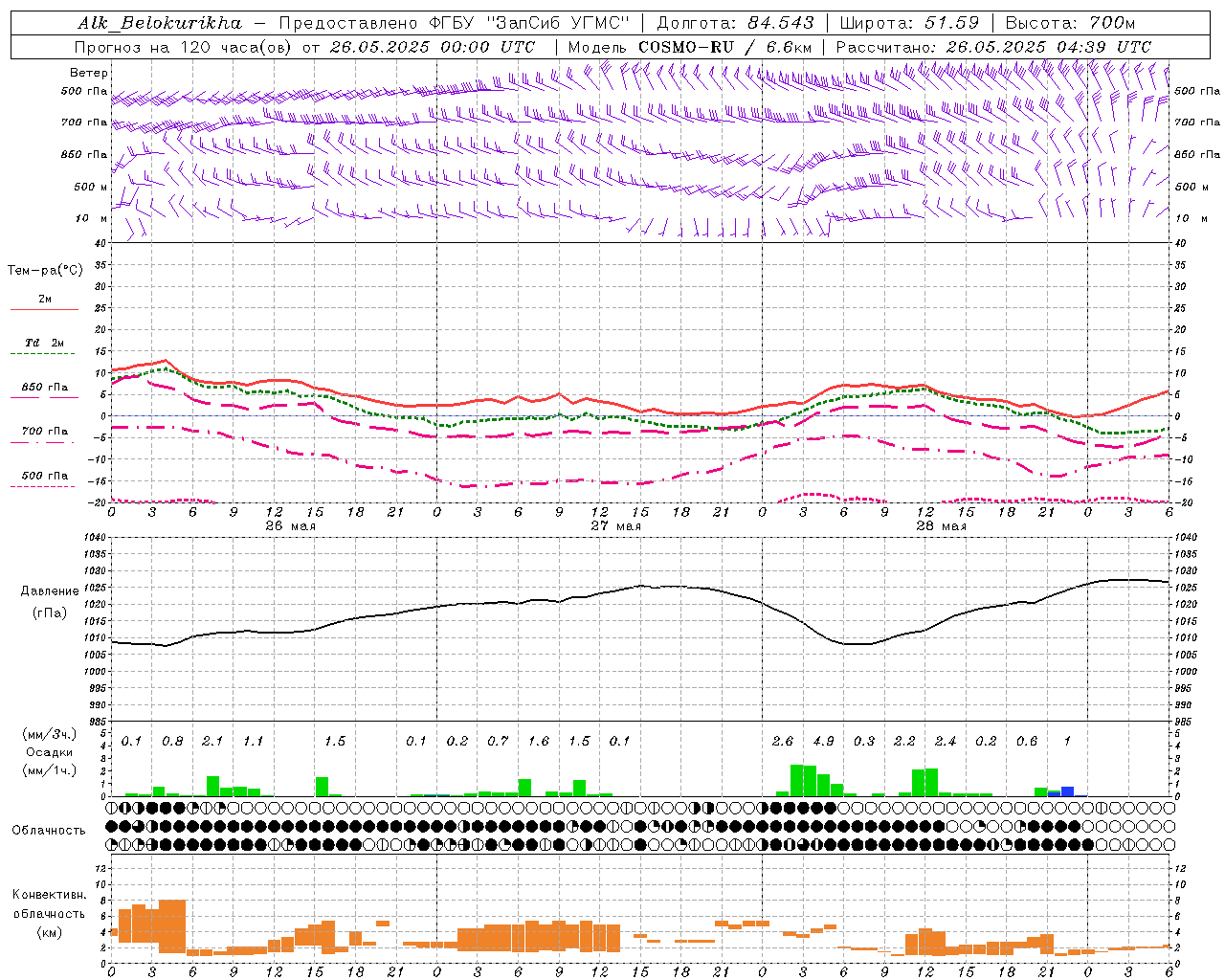Click the 2м legend solid red line

(44, 309)
